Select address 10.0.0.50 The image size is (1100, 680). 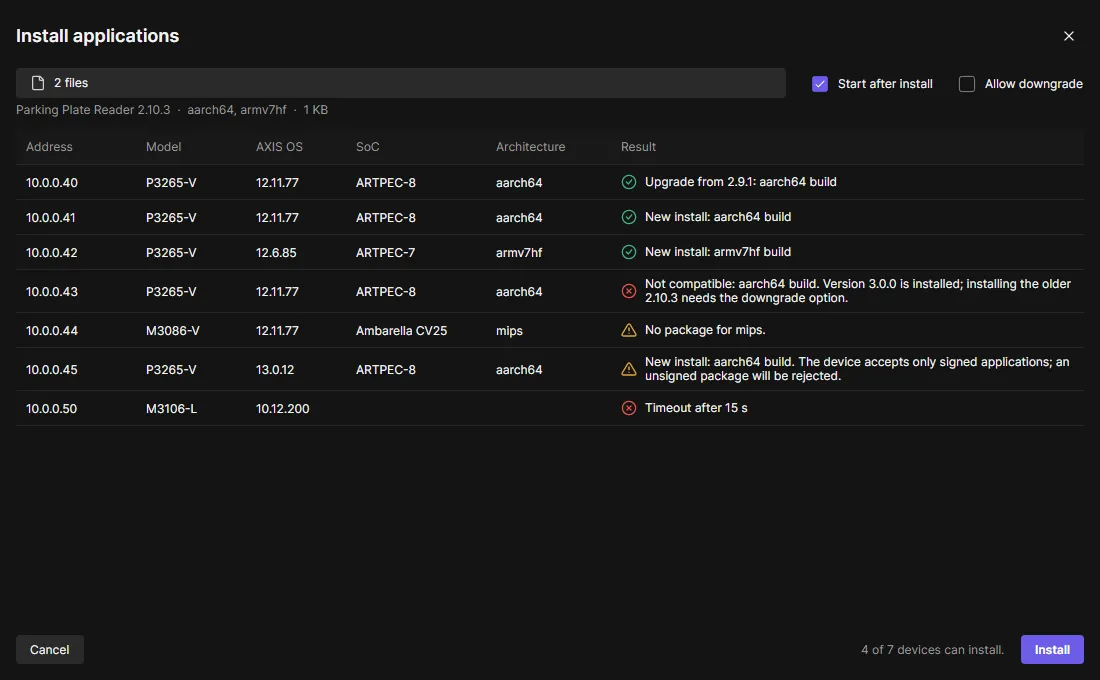click(51, 408)
